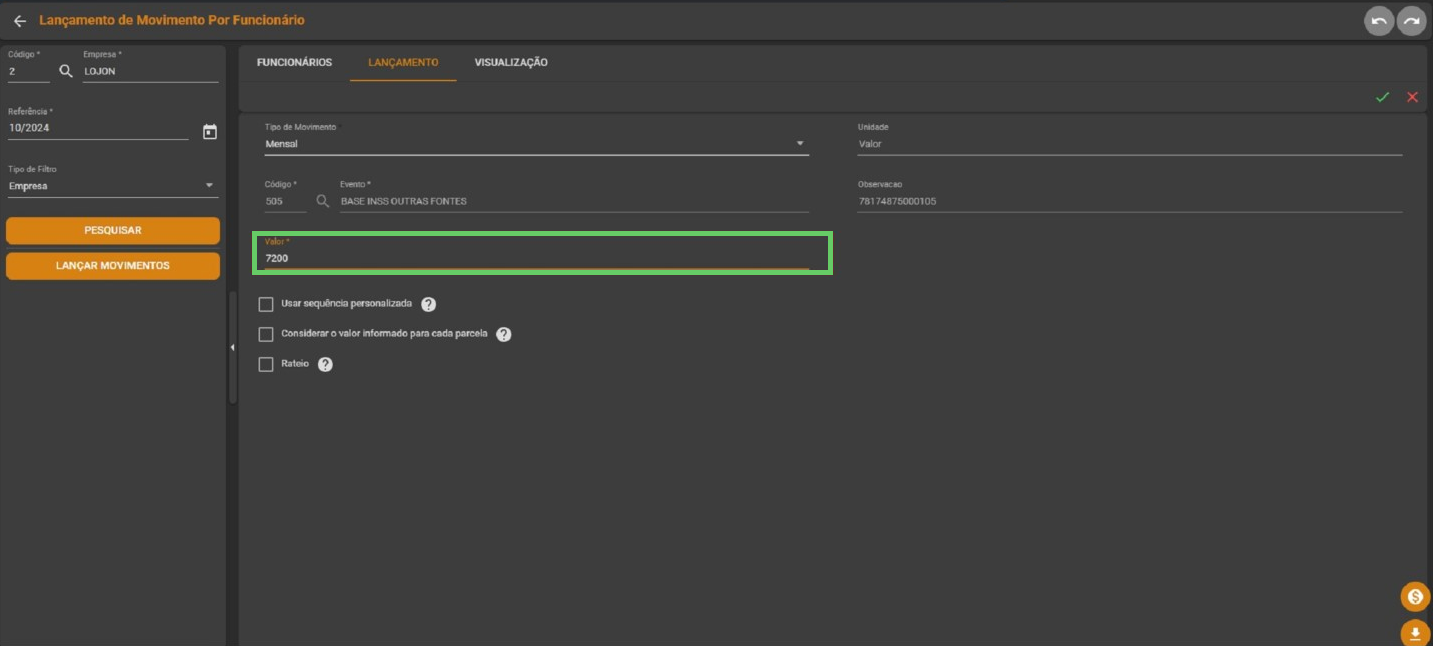Open the Referência calendar picker
This screenshot has width=1433, height=646.
tap(210, 131)
